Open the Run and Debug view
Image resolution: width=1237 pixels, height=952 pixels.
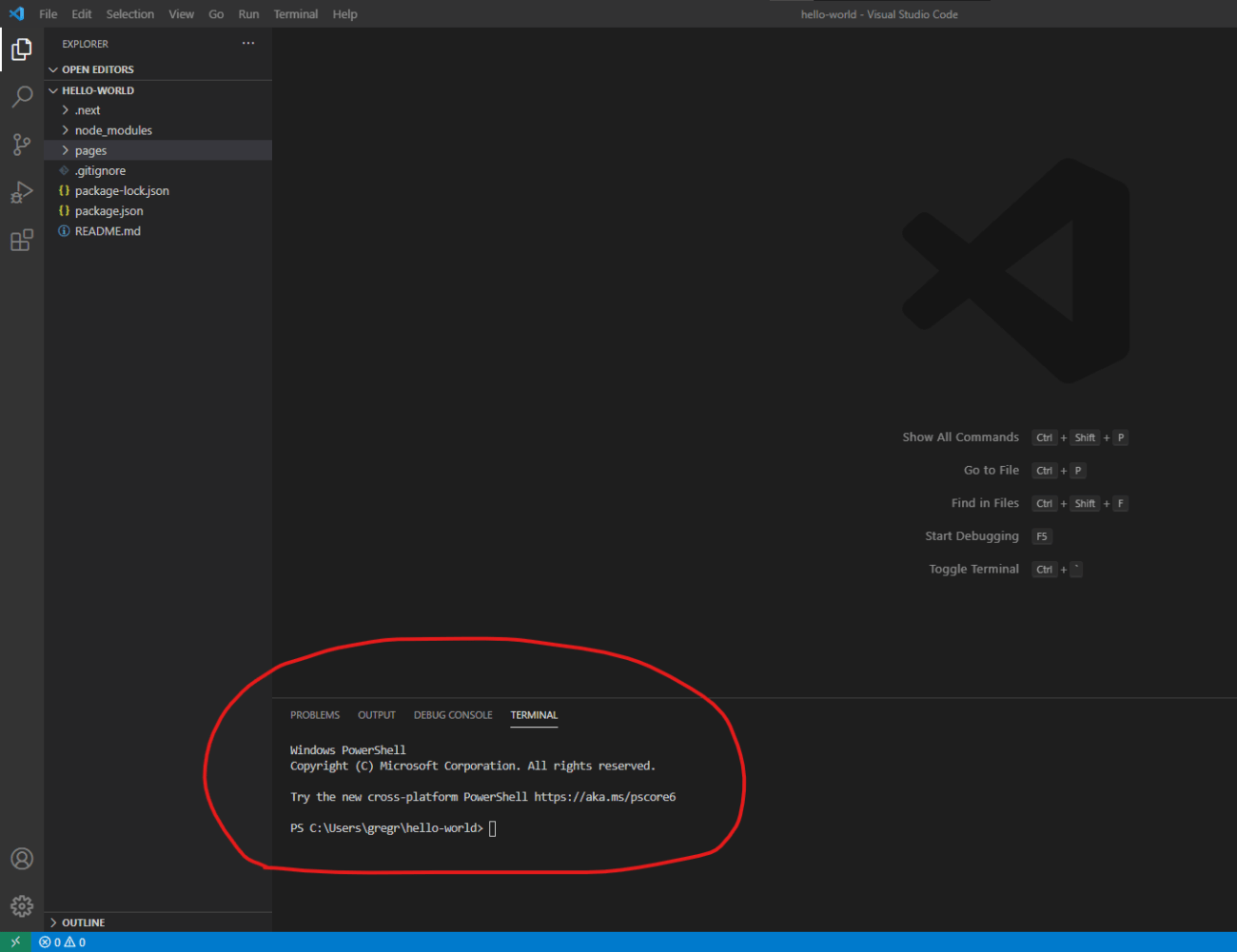[21, 191]
